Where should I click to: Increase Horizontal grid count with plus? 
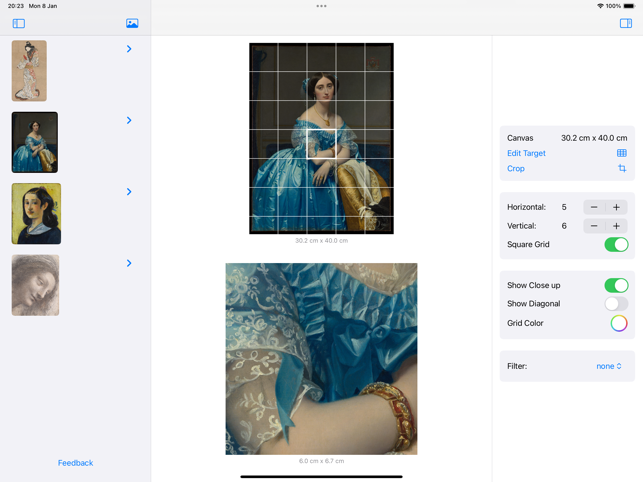[x=616, y=207]
